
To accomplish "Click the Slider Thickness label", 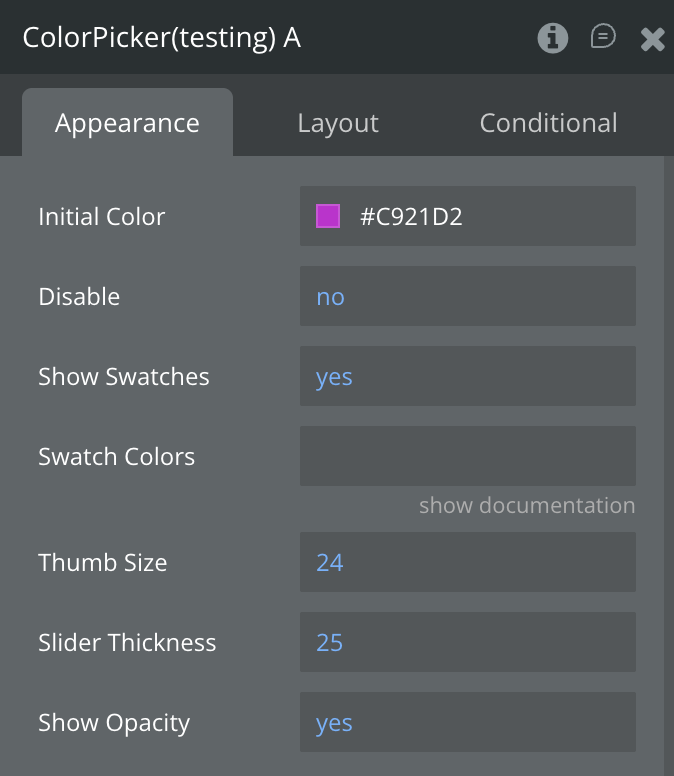I will point(127,643).
